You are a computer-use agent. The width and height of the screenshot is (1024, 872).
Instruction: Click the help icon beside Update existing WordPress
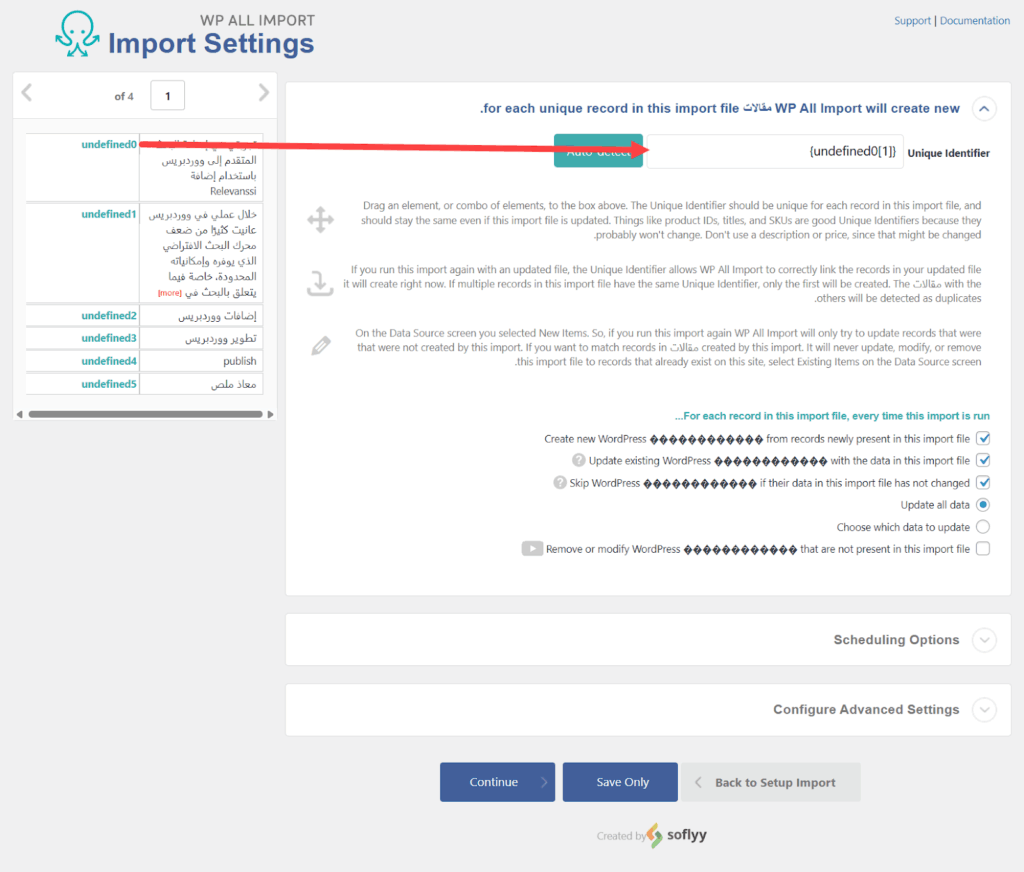point(578,460)
